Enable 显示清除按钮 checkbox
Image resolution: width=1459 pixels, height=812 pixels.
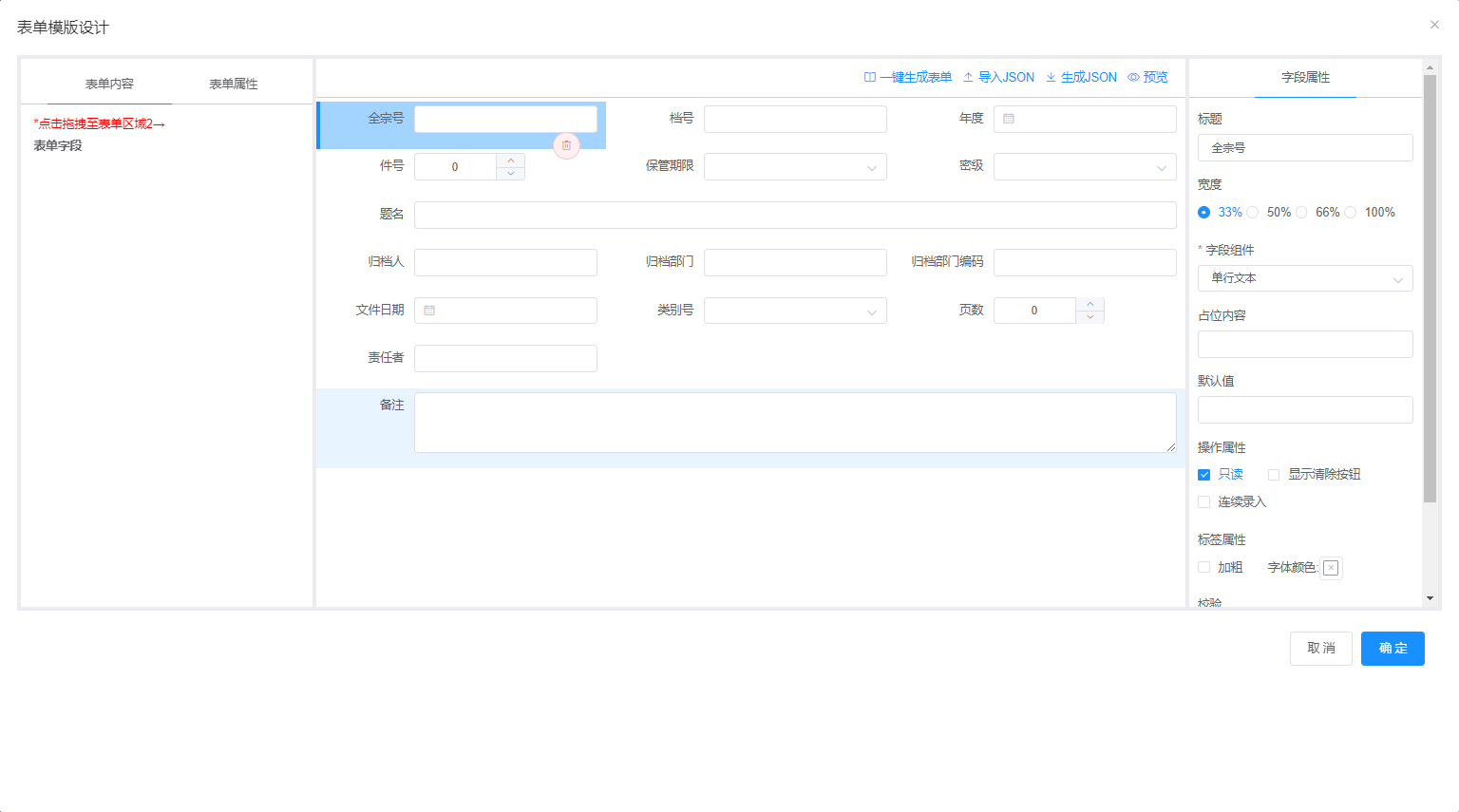point(1274,475)
